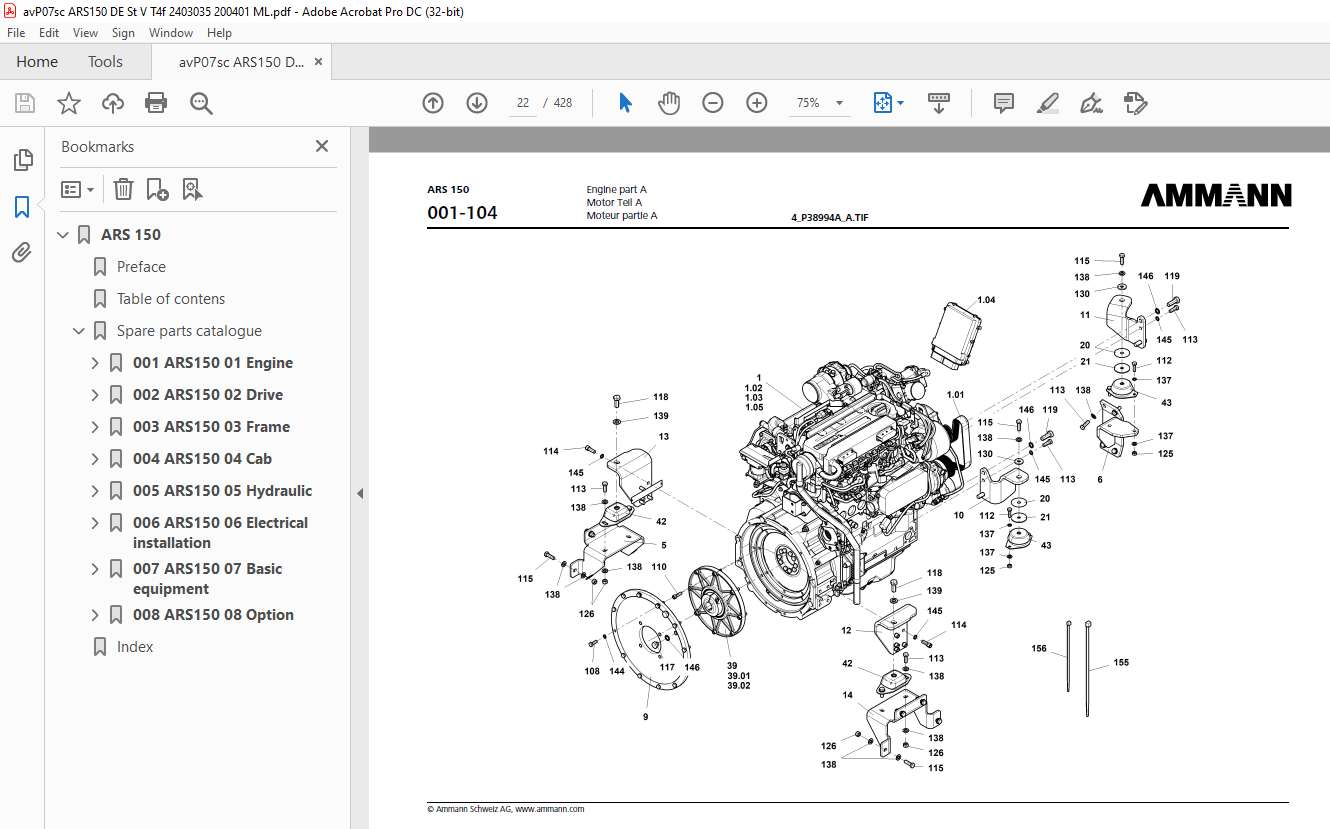Image resolution: width=1330 pixels, height=829 pixels.
Task: Expand the 002 ARS150 02 Drive bookmark
Action: (x=95, y=395)
